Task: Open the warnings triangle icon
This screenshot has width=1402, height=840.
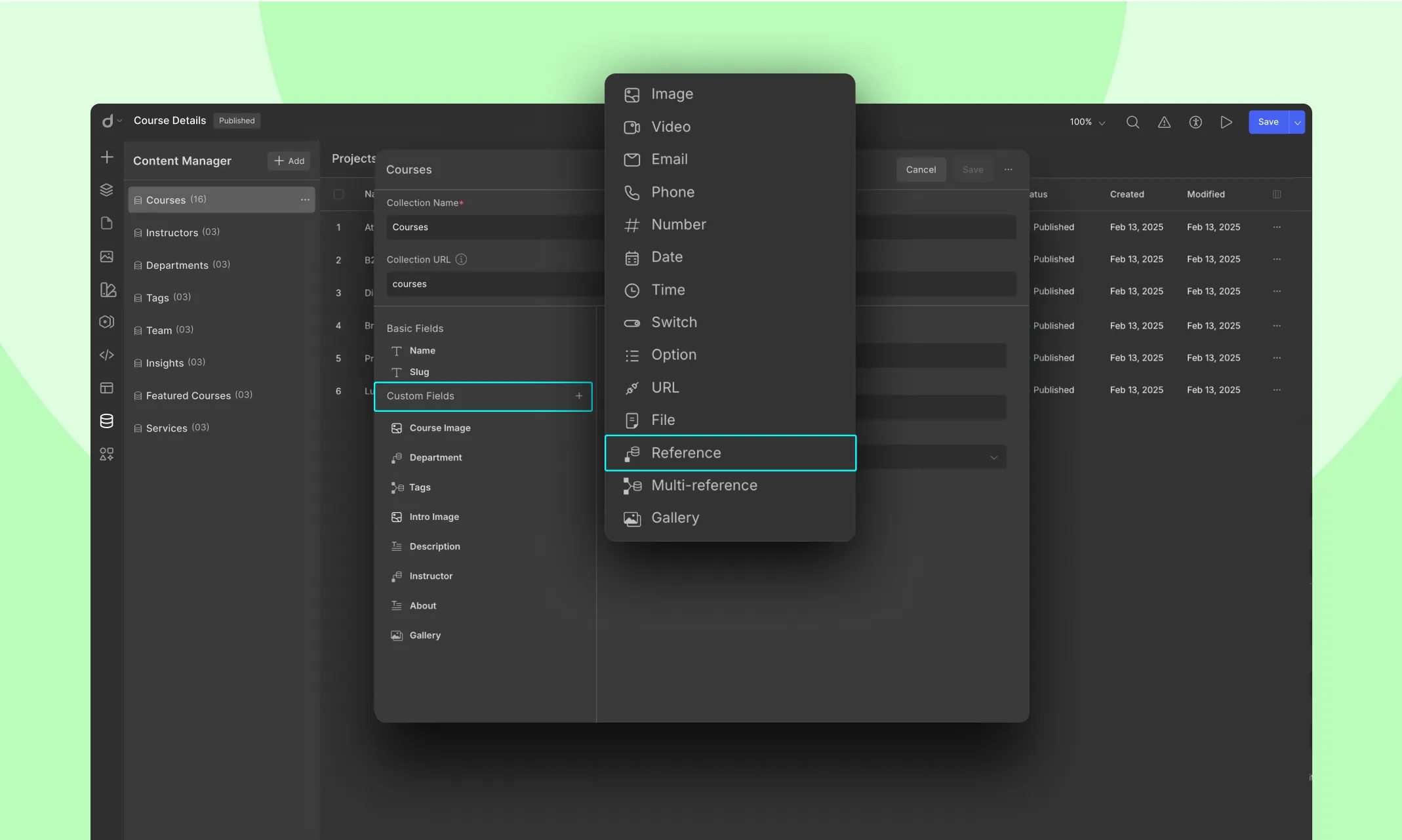Action: 1164,122
